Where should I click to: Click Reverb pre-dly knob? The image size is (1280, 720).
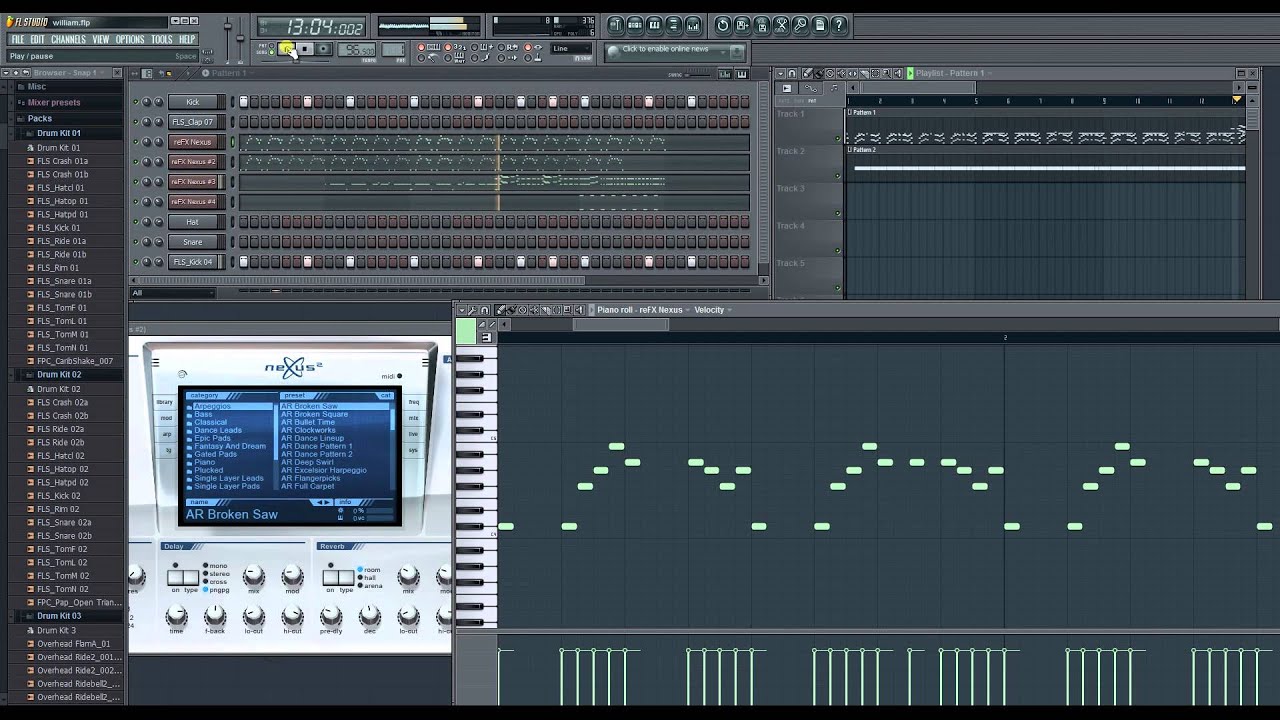click(x=331, y=615)
